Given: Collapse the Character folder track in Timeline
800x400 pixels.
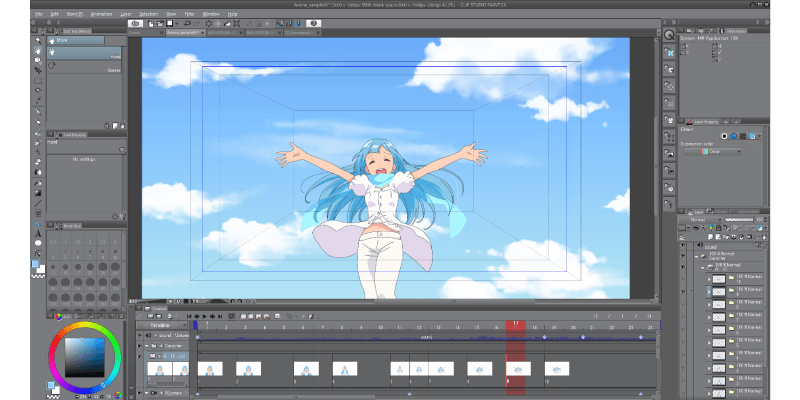Looking at the screenshot, I should (147, 346).
